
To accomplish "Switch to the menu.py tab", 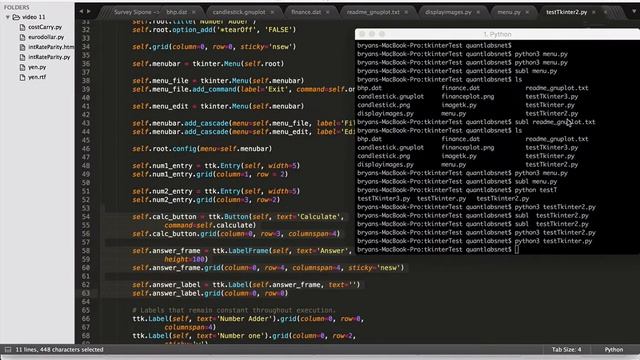I will (509, 12).
